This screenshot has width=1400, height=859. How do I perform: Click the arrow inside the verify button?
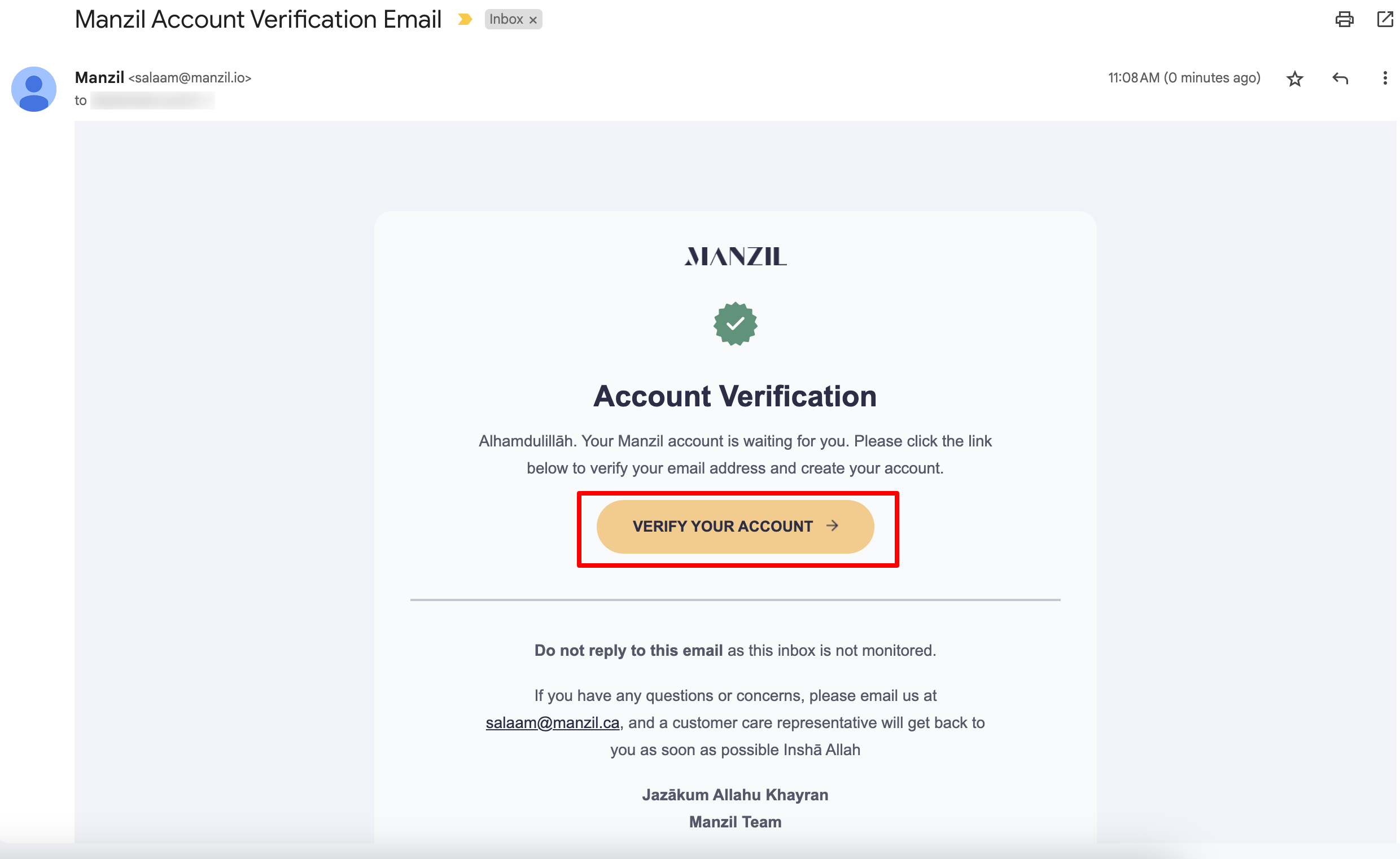point(833,526)
